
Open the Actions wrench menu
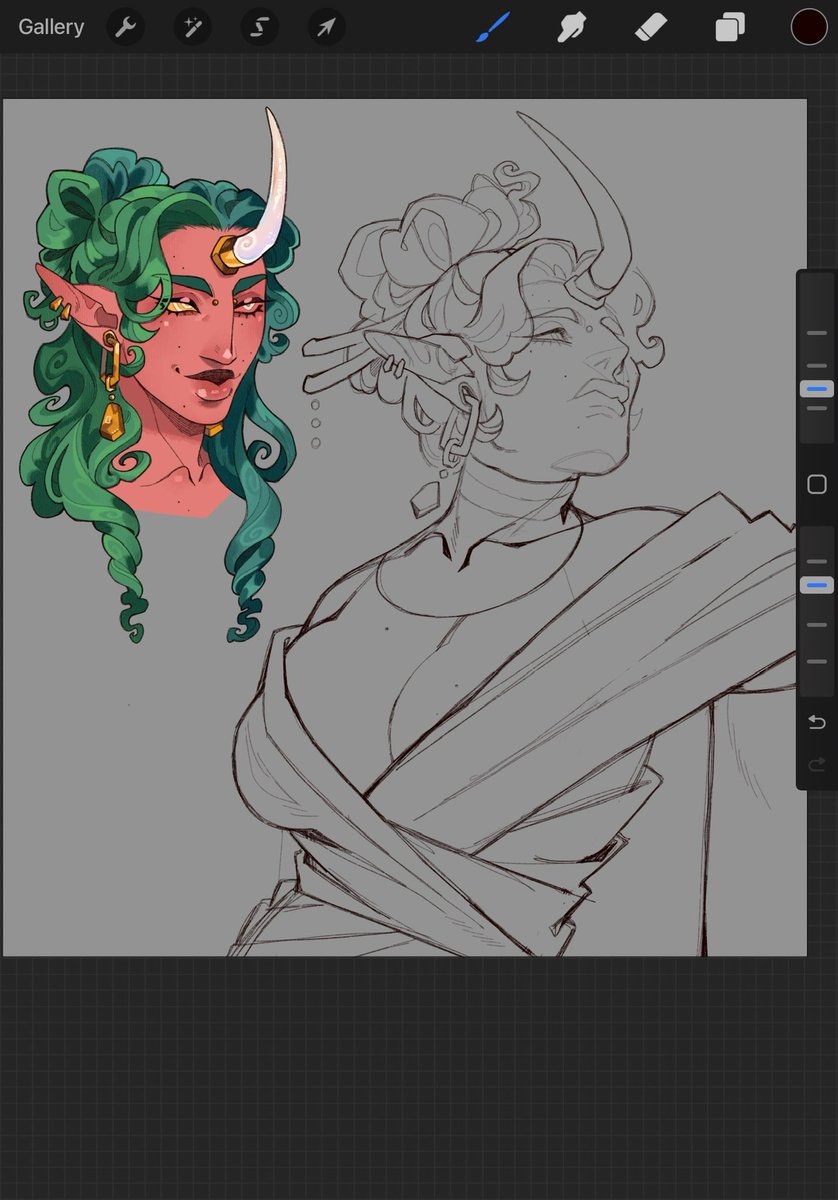point(125,27)
